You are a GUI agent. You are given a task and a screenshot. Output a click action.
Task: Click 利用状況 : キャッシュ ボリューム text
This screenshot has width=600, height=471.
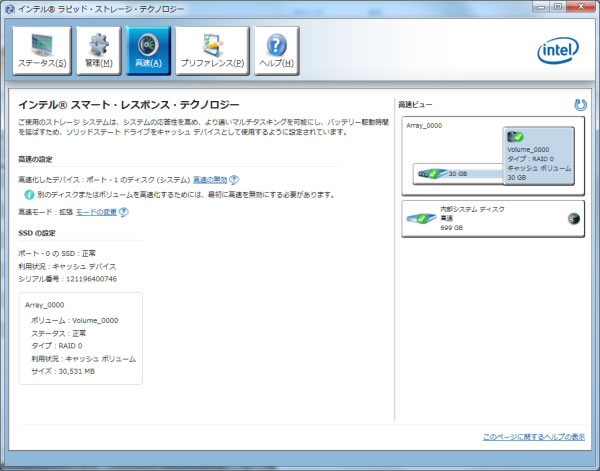[83, 359]
